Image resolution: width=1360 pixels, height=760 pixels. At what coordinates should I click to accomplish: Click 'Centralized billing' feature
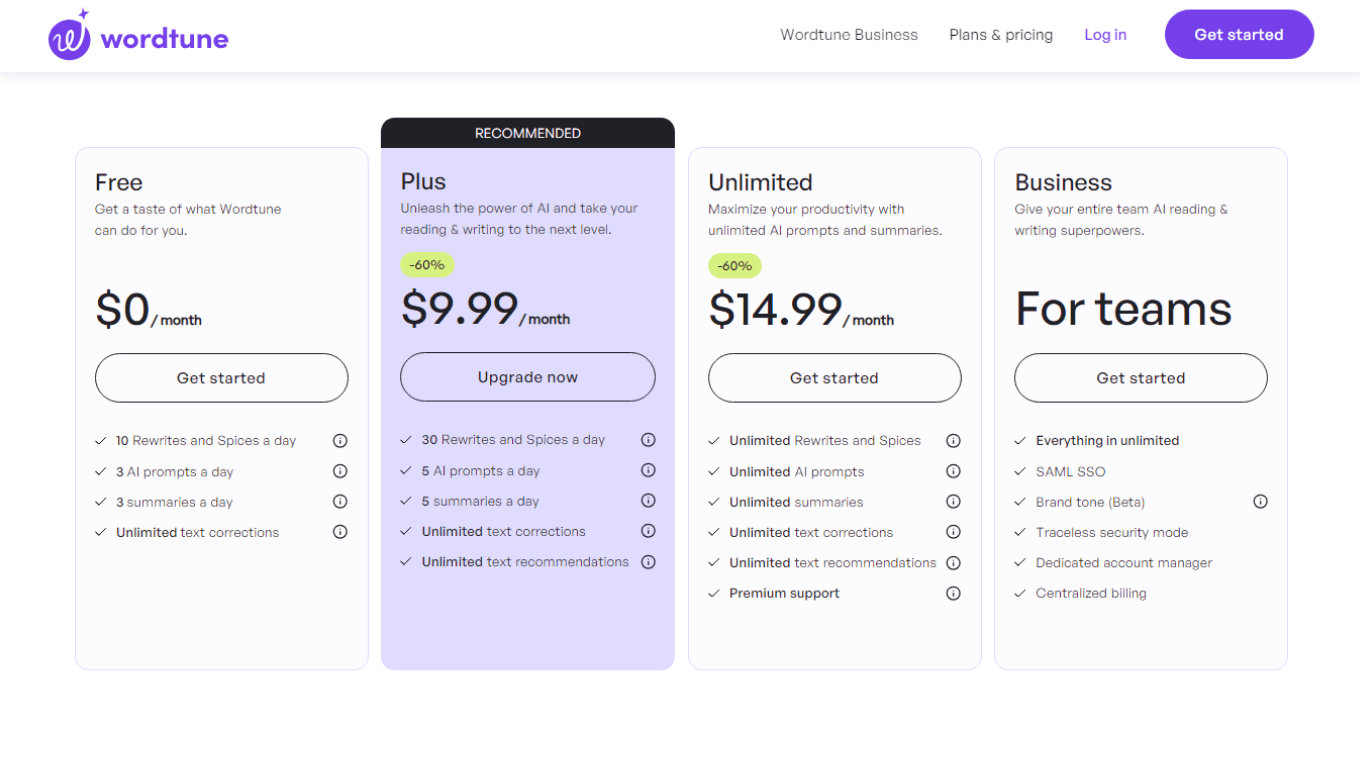pyautogui.click(x=1091, y=593)
